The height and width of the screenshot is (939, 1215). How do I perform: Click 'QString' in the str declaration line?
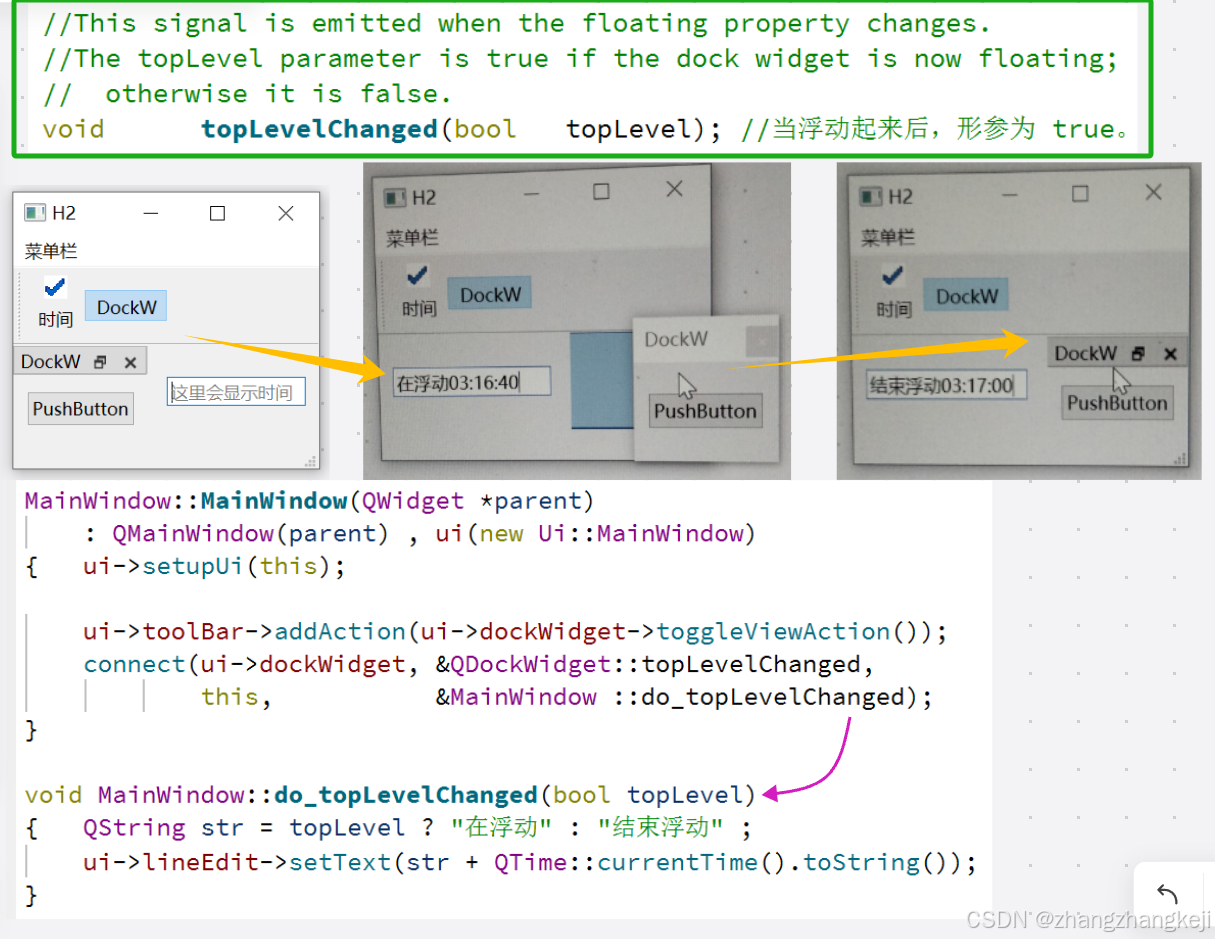(x=135, y=828)
